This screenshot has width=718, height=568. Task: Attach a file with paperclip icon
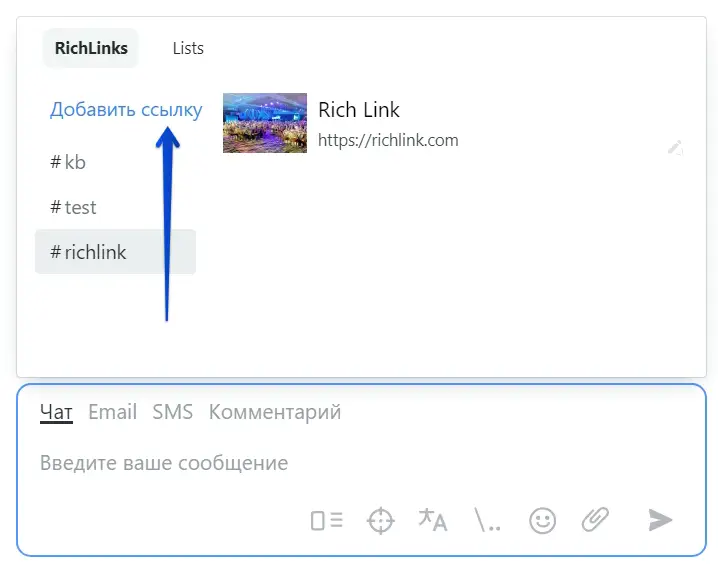coord(595,519)
